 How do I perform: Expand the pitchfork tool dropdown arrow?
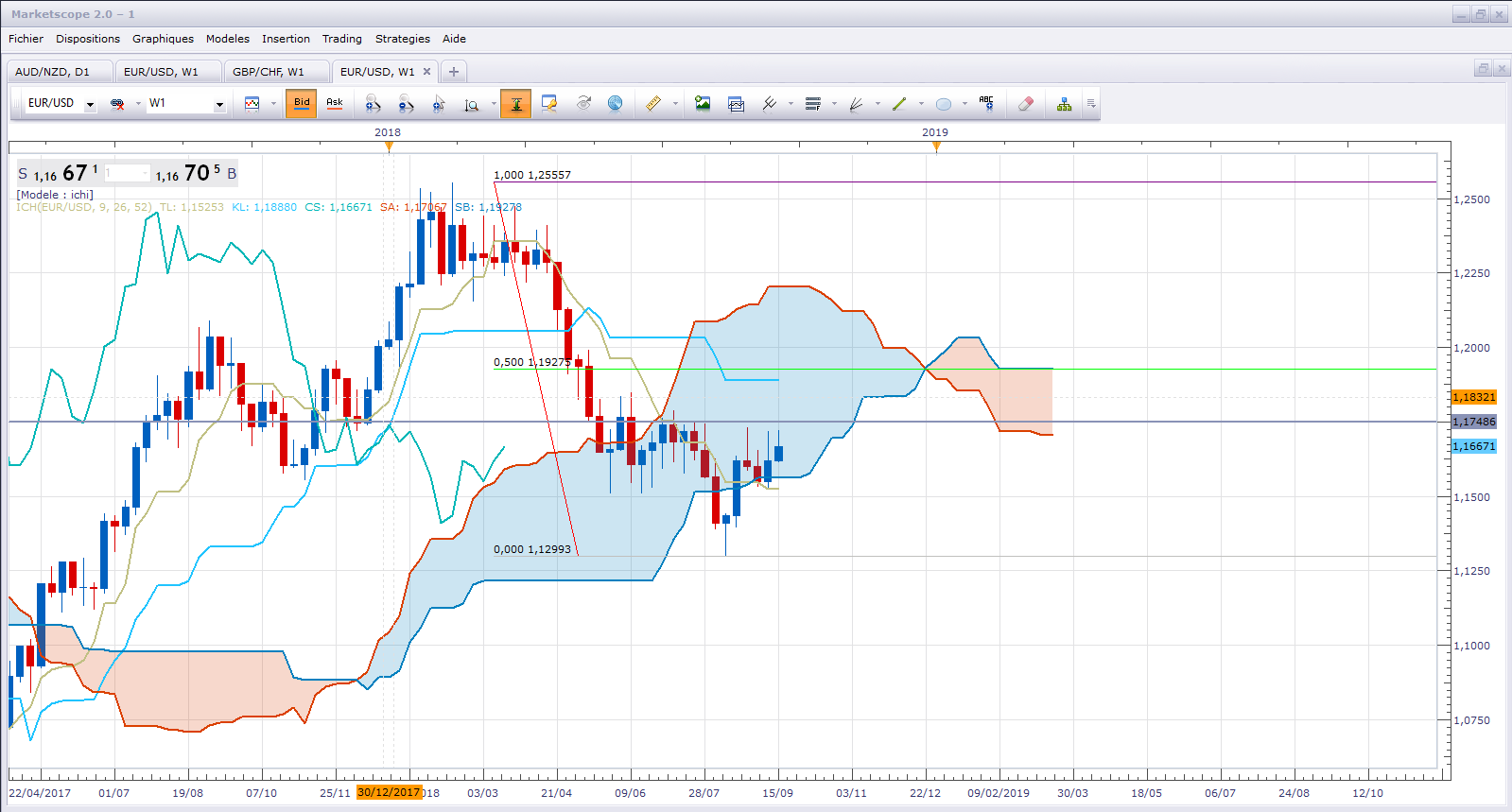click(791, 104)
